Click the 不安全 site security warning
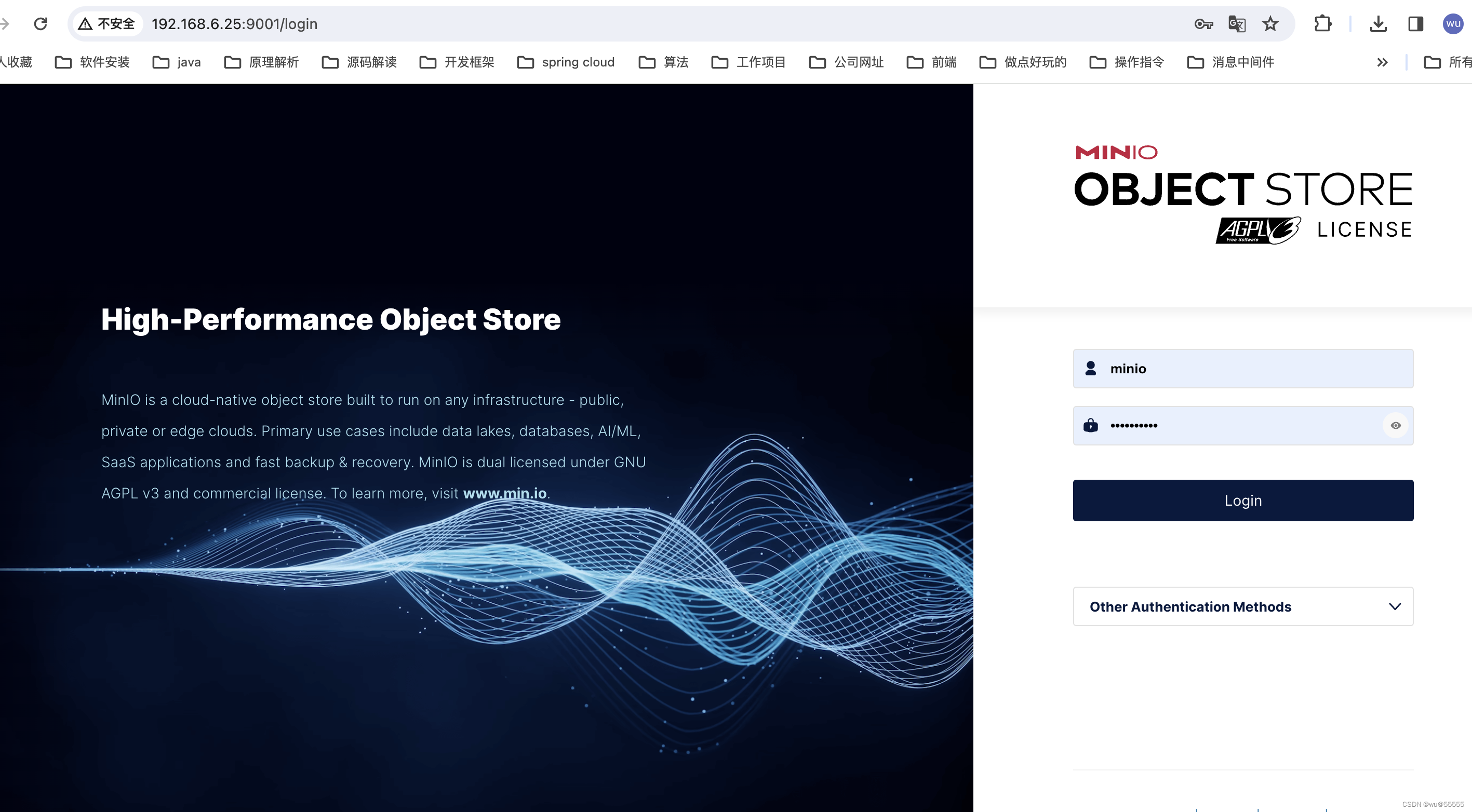 click(x=108, y=24)
